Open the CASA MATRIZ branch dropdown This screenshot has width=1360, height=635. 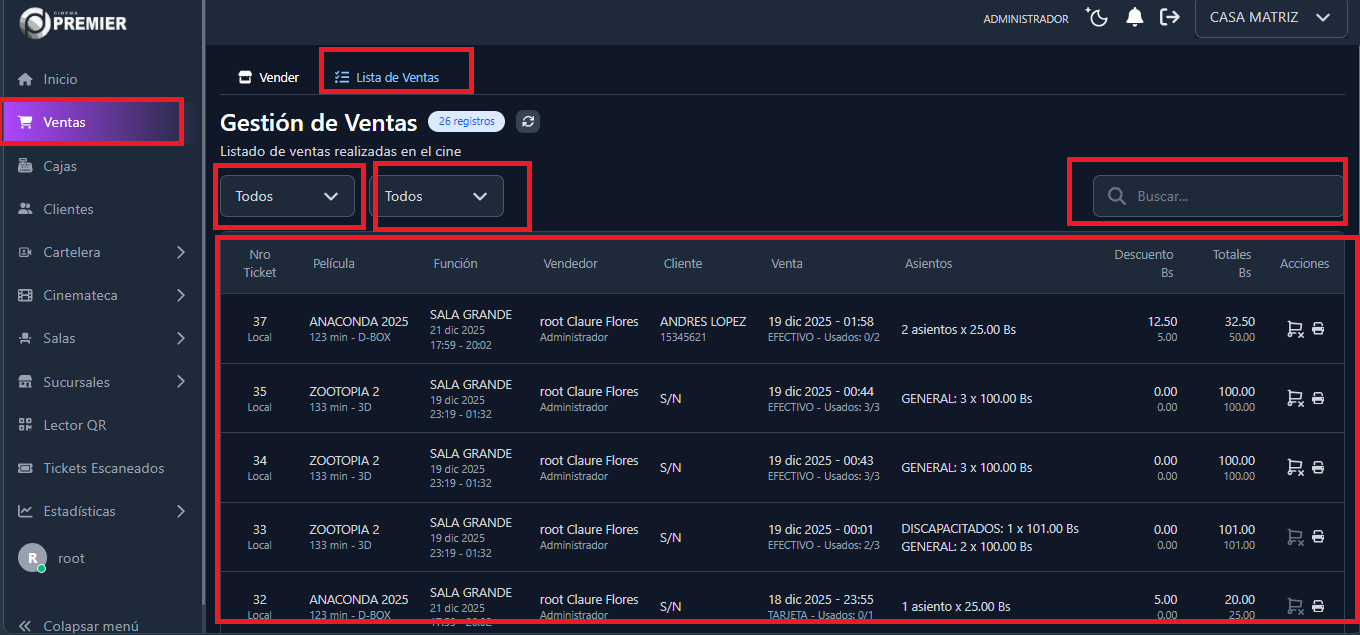coord(1269,18)
